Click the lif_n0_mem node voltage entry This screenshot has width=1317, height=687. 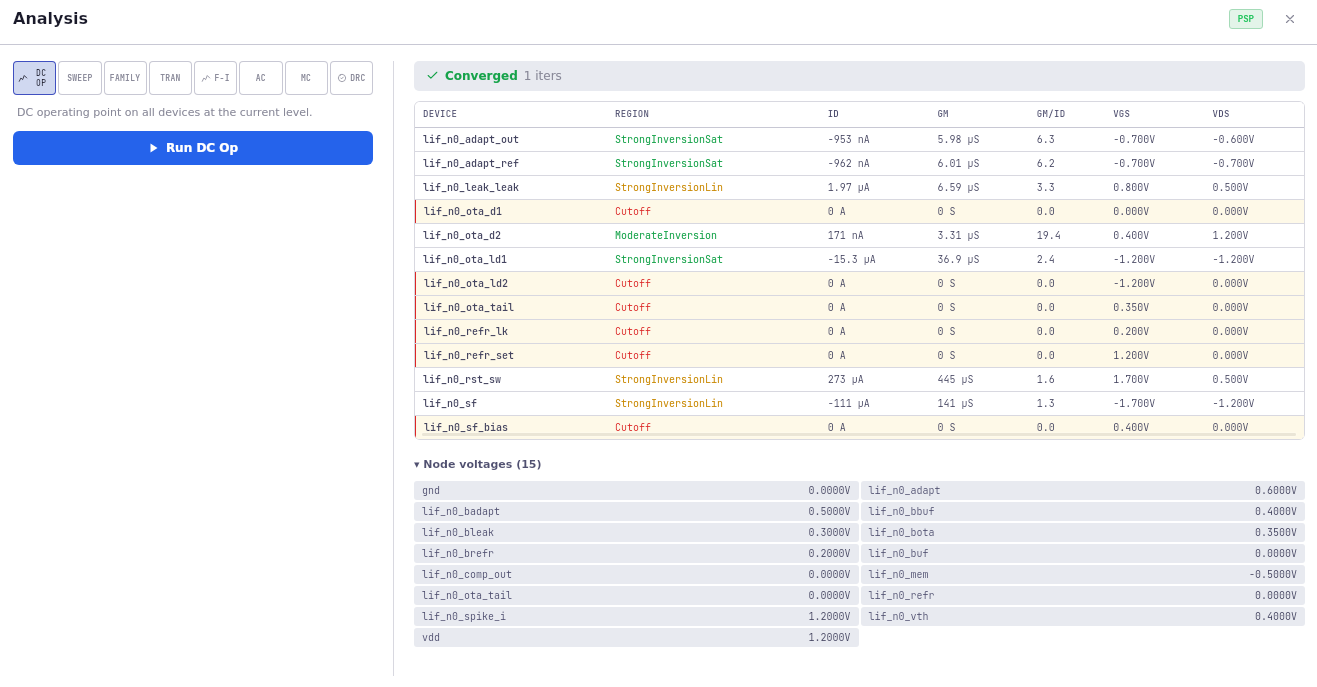pyautogui.click(x=1082, y=575)
